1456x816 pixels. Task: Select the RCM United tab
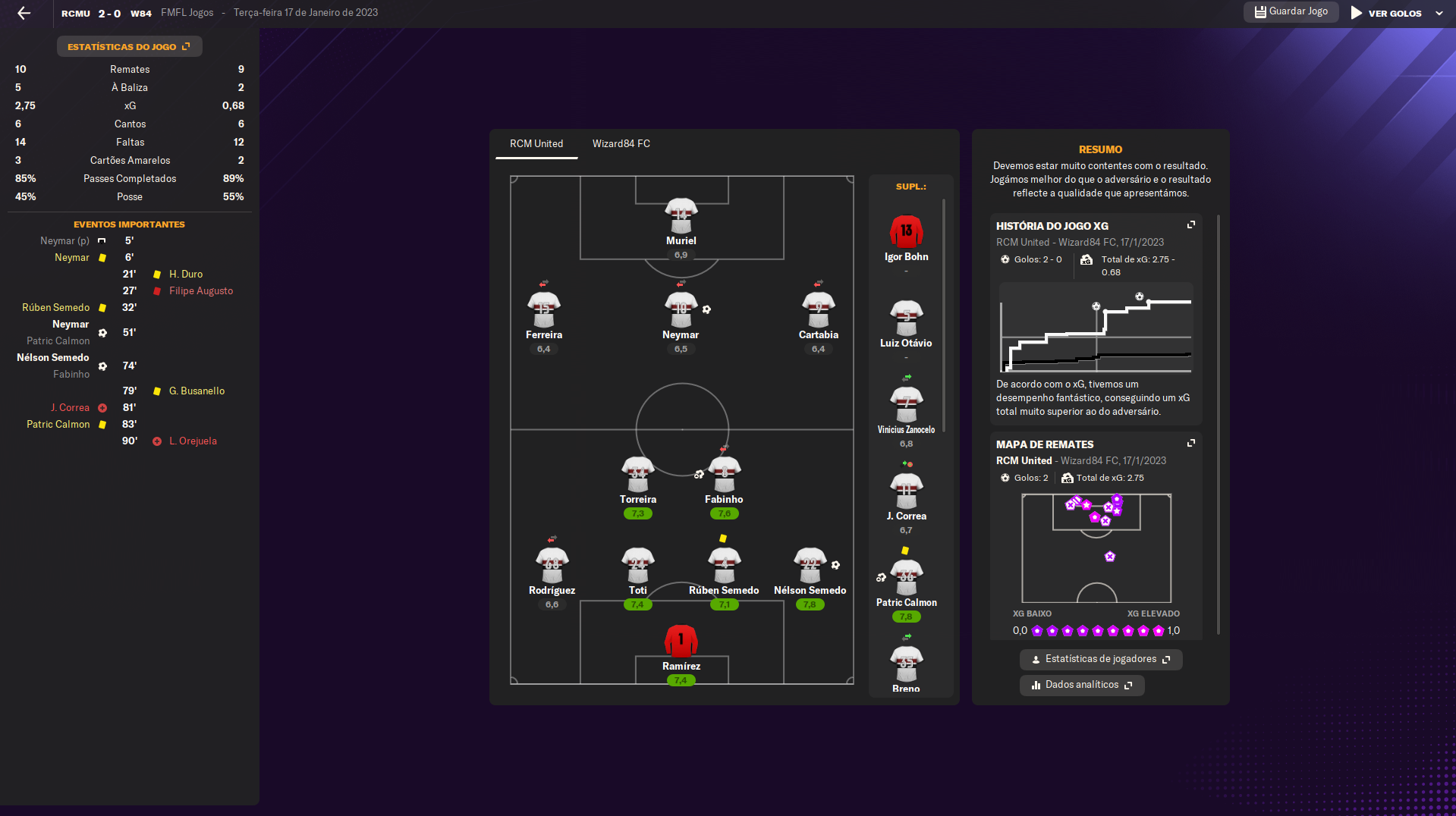[x=536, y=144]
